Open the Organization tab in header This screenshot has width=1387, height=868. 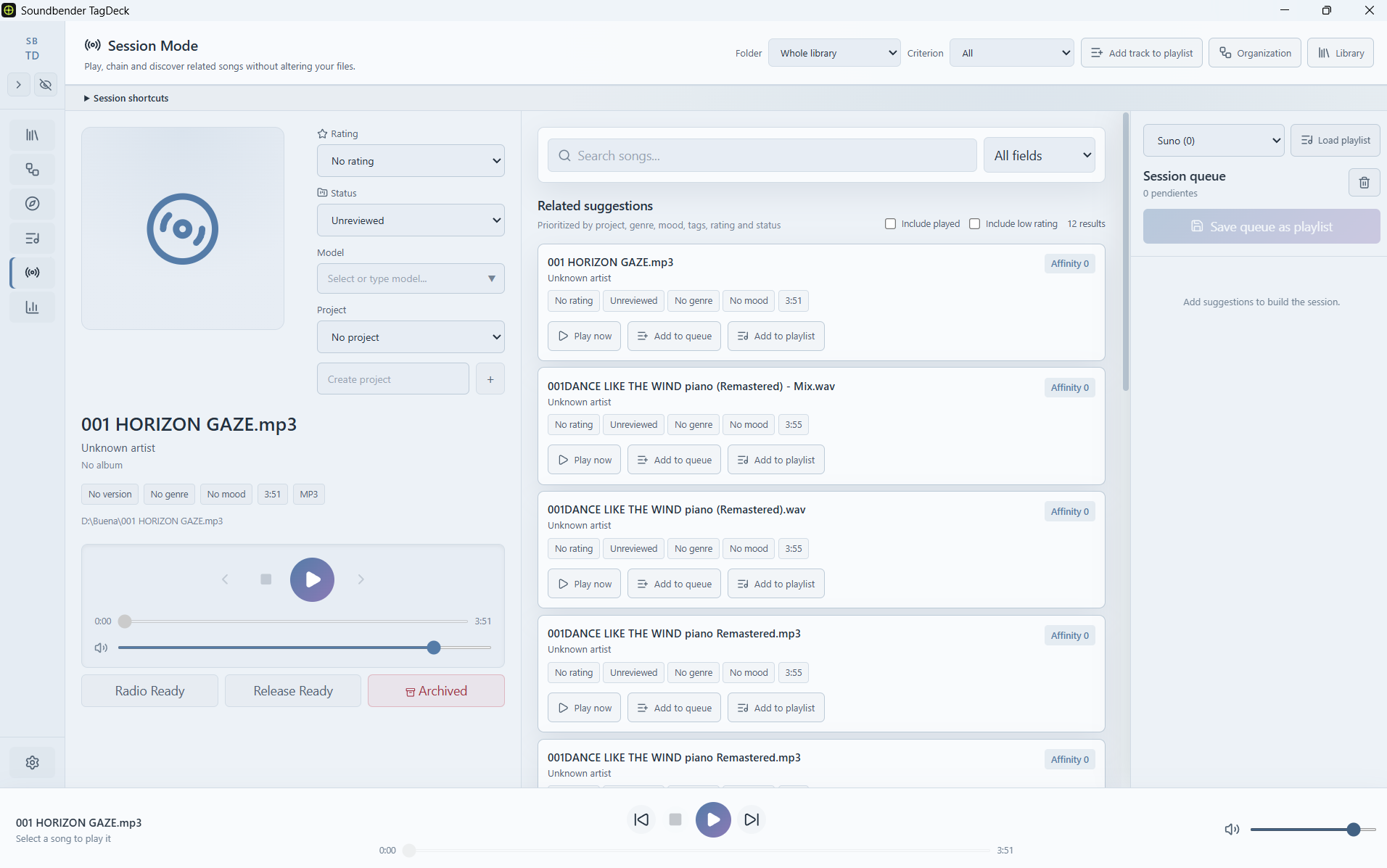1255,53
